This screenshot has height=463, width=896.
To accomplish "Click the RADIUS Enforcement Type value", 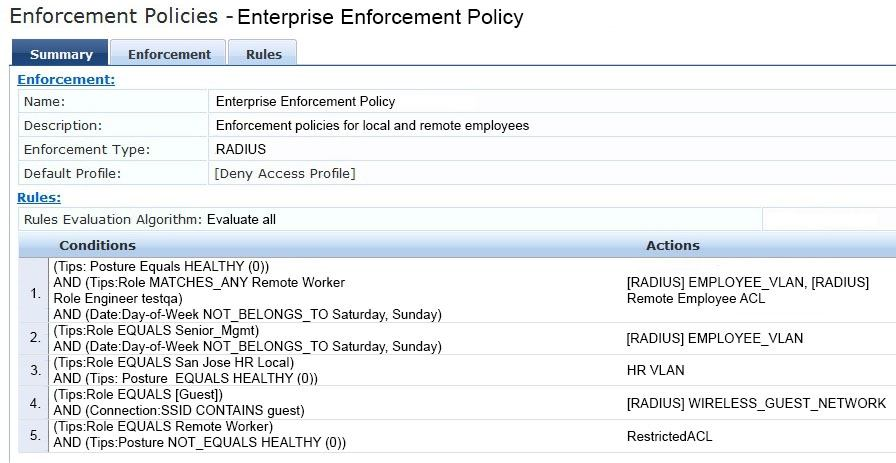I will coord(240,150).
